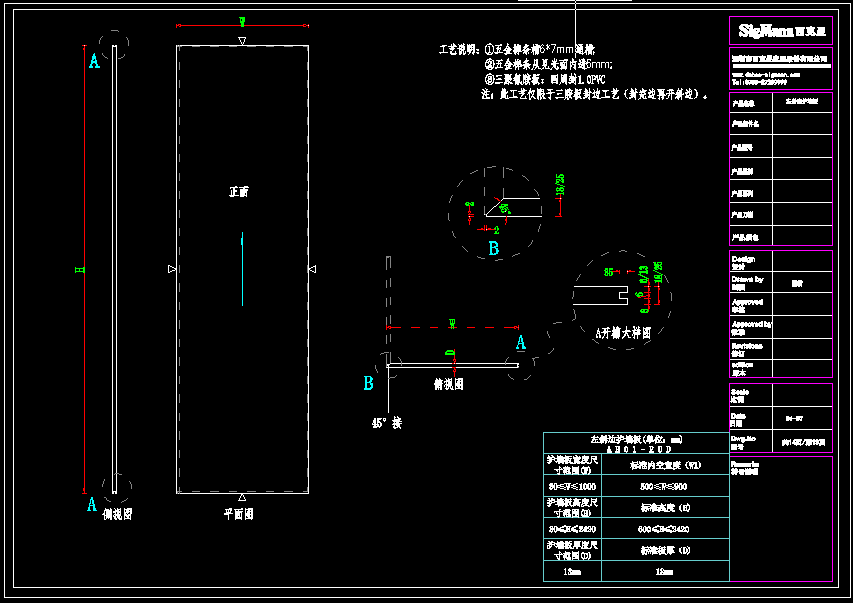Click the cyan A label at top of side view

coord(94,61)
